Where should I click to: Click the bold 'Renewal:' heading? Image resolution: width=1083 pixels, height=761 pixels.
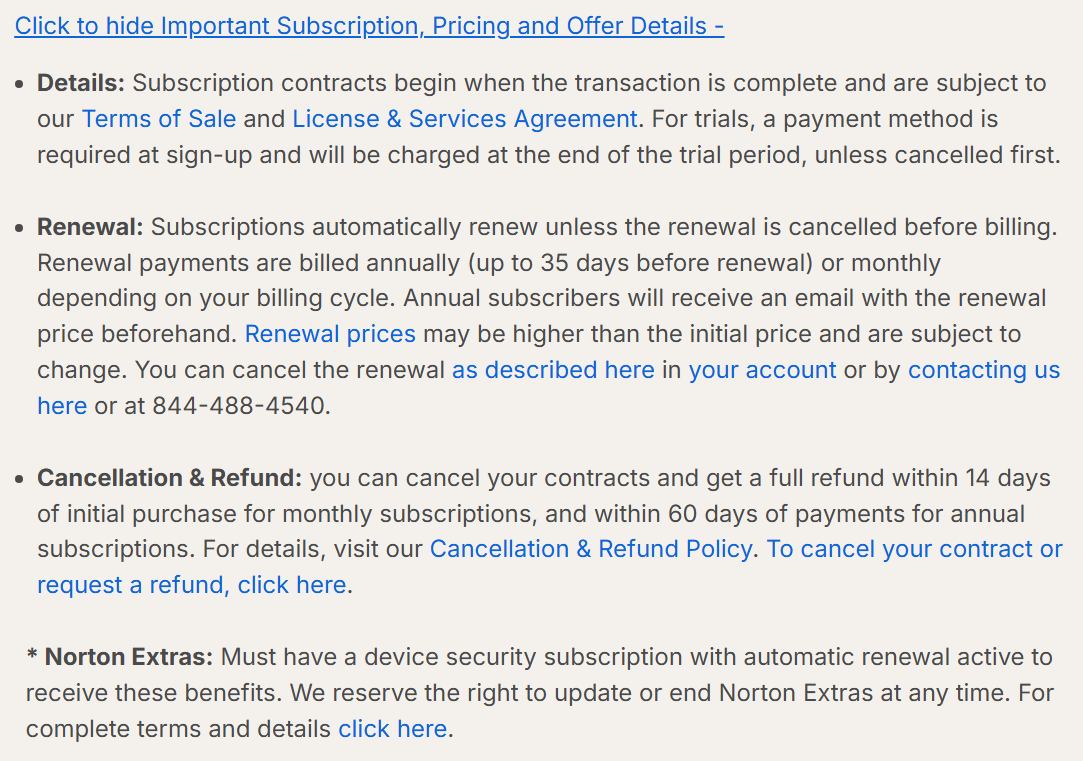coord(90,227)
